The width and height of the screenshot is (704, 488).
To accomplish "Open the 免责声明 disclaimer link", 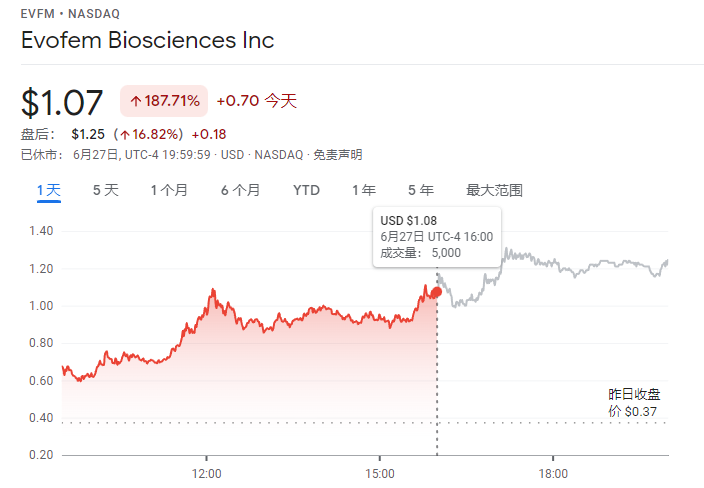I will click(338, 155).
